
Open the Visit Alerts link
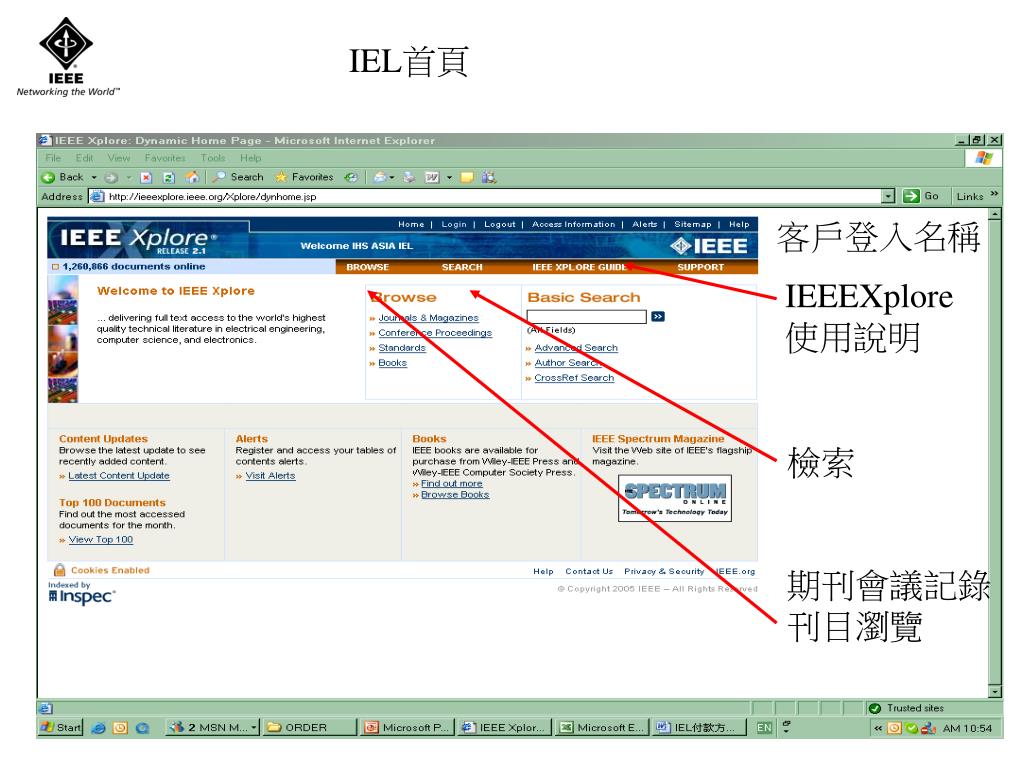(270, 475)
